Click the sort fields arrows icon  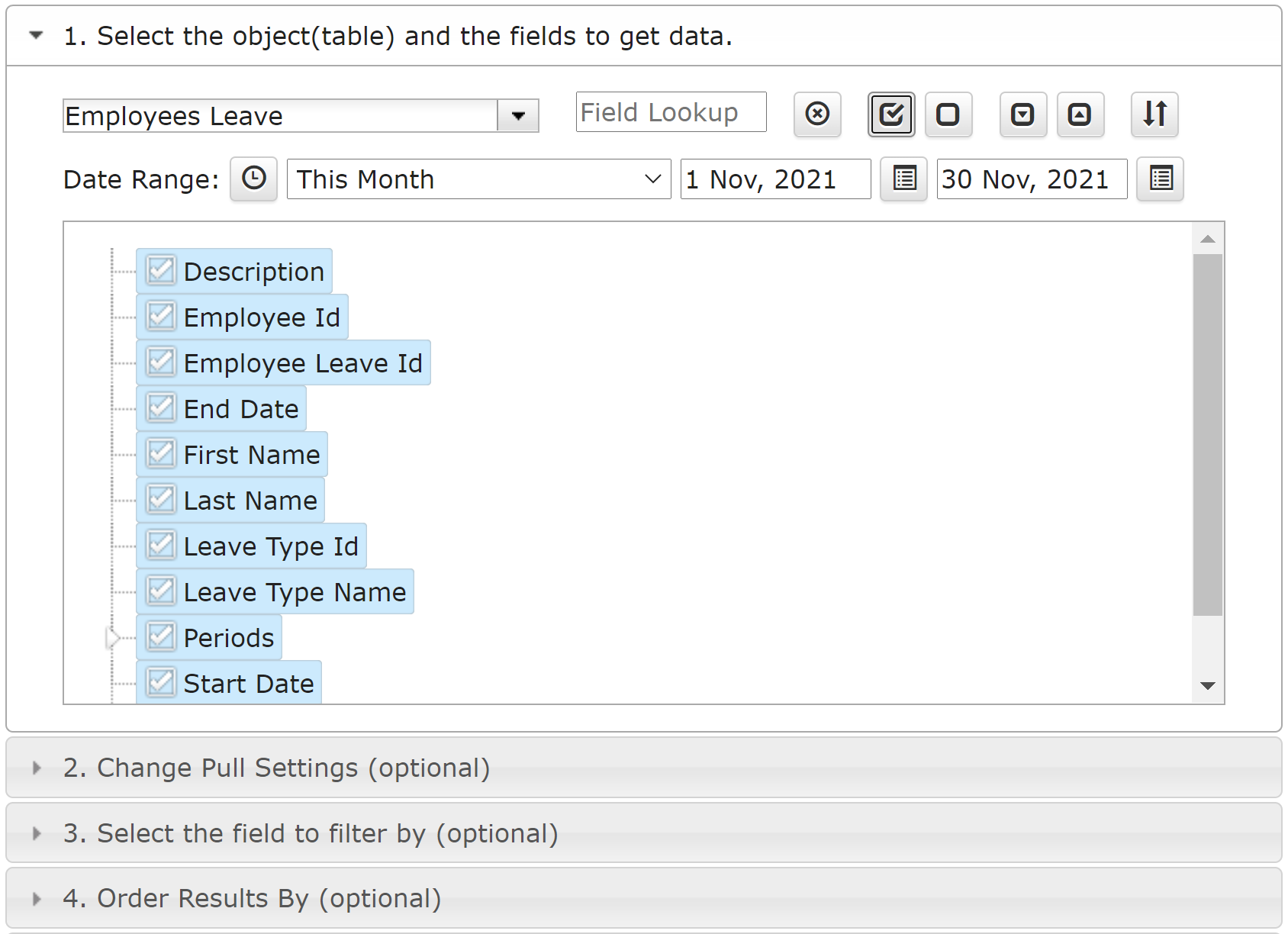click(1155, 114)
